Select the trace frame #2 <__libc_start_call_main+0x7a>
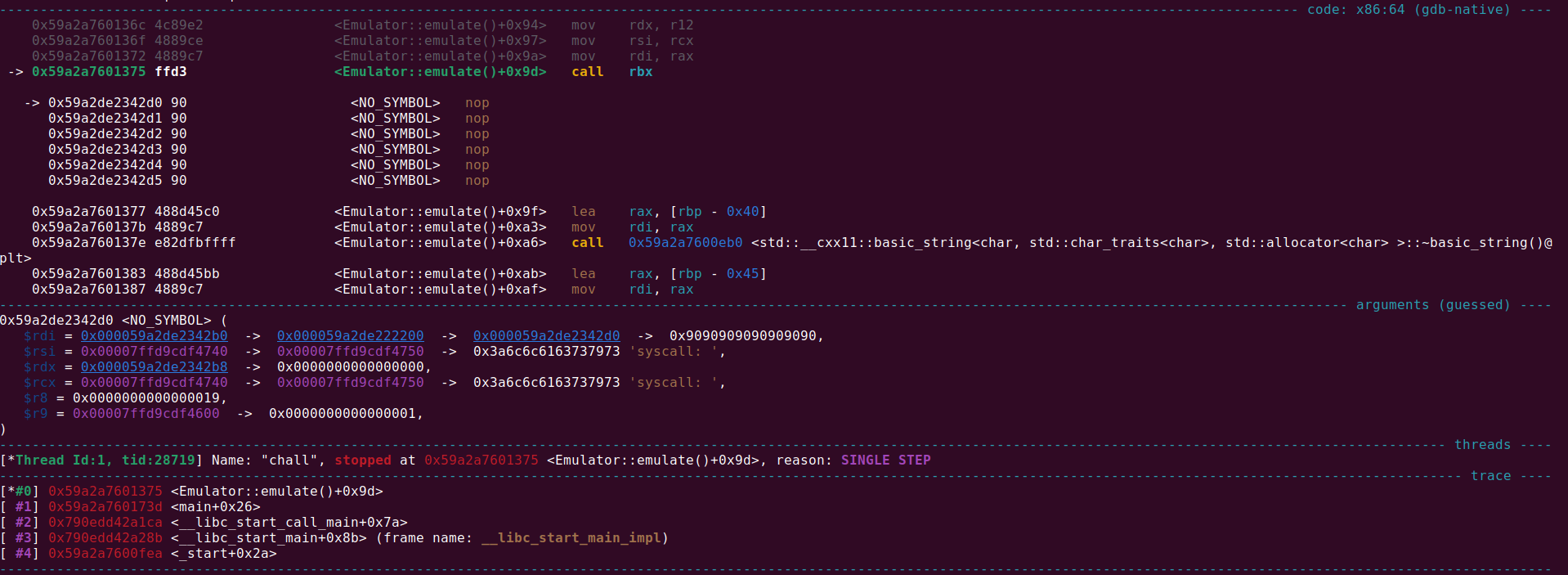Image resolution: width=1568 pixels, height=575 pixels. coord(289,523)
